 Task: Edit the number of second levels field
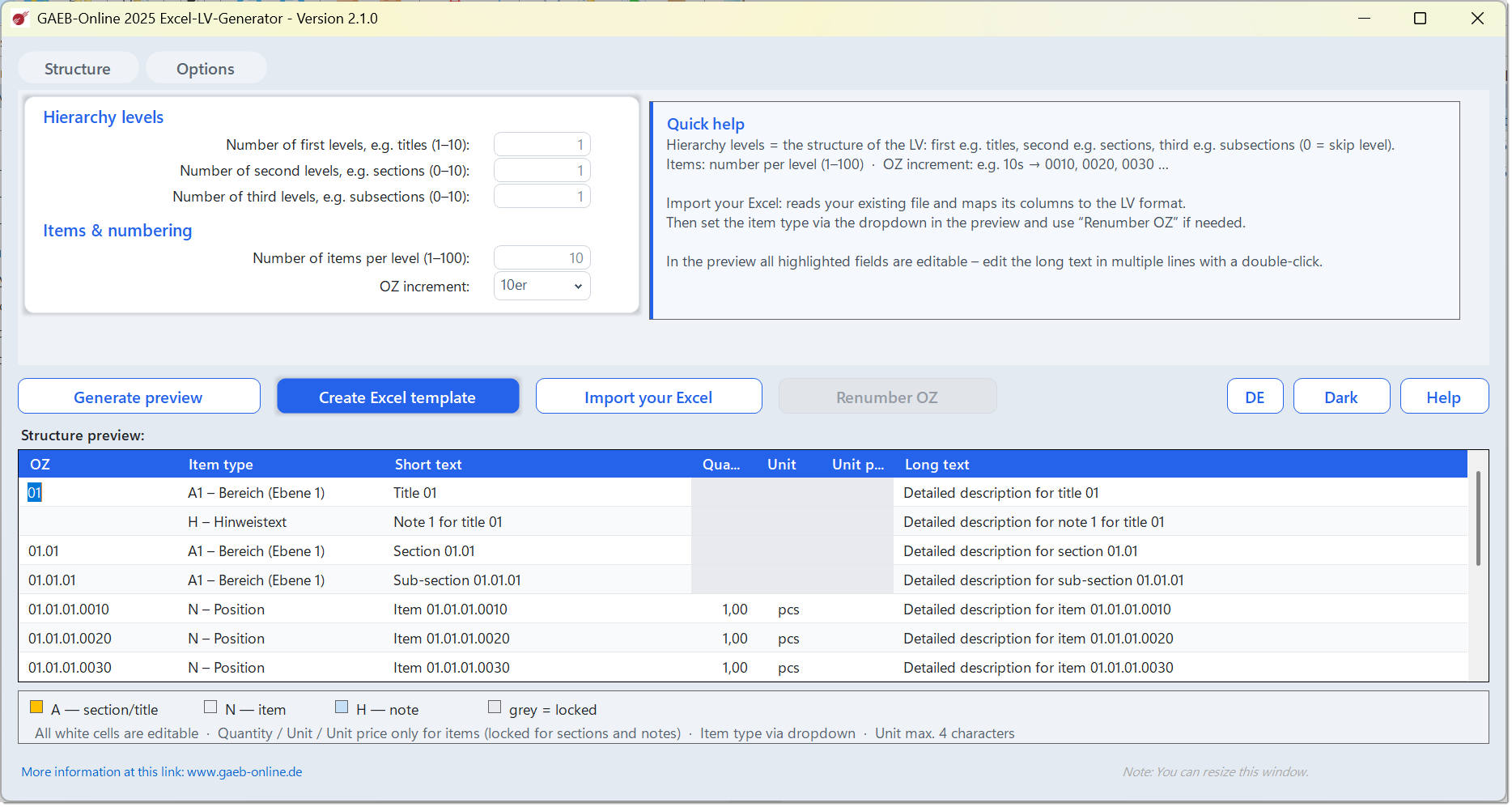[542, 171]
